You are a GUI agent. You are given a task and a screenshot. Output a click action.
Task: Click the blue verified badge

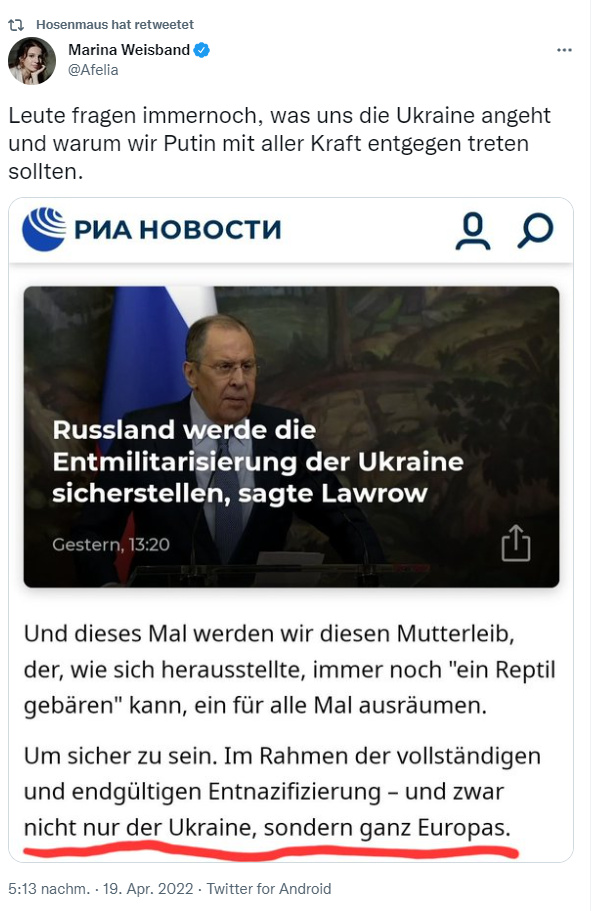[202, 51]
